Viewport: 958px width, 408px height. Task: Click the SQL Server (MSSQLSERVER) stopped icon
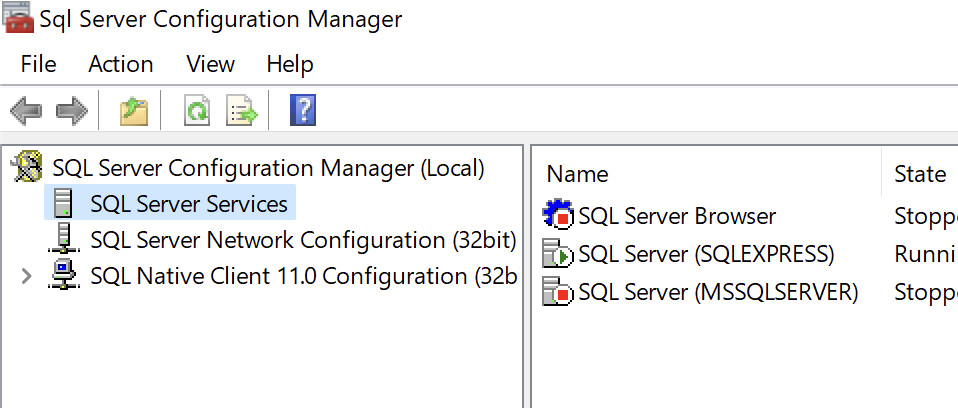coord(558,292)
